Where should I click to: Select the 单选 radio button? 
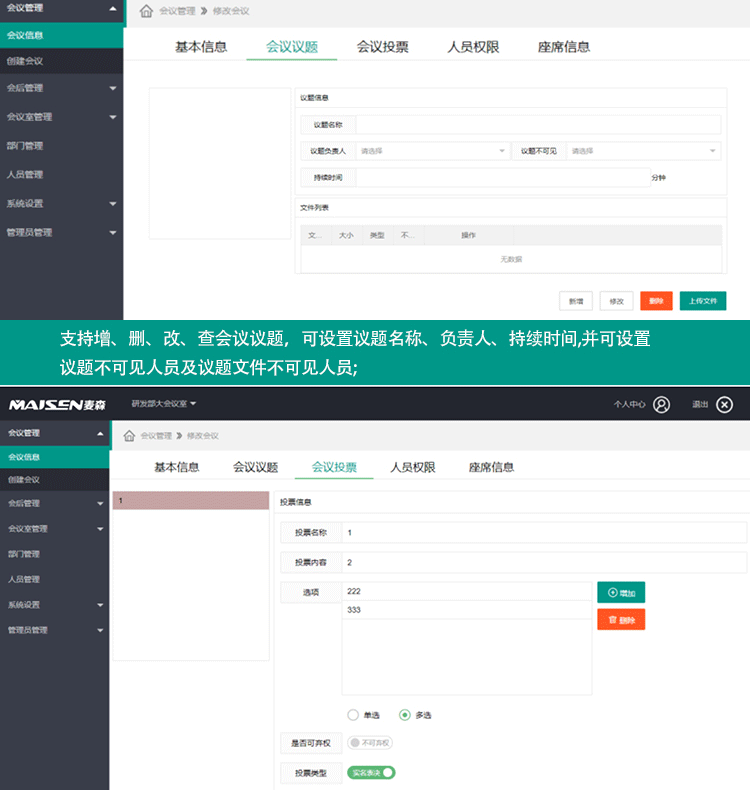point(353,715)
